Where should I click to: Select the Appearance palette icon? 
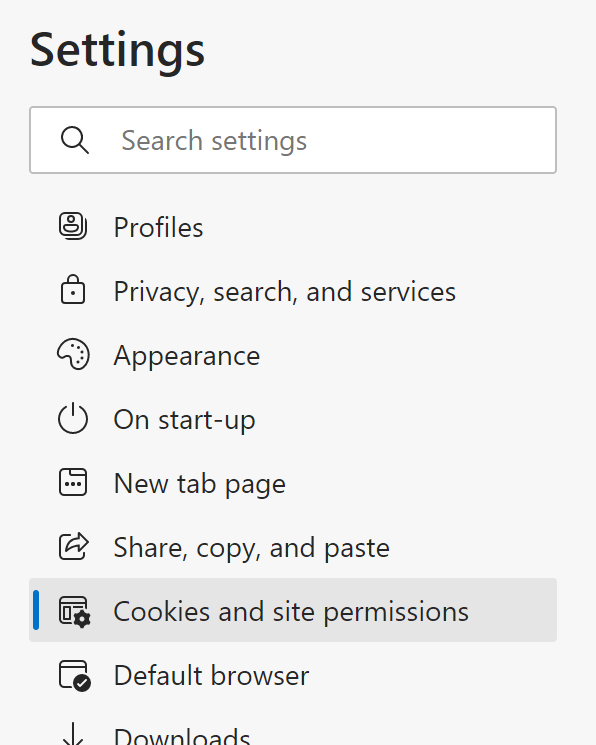[x=73, y=354]
